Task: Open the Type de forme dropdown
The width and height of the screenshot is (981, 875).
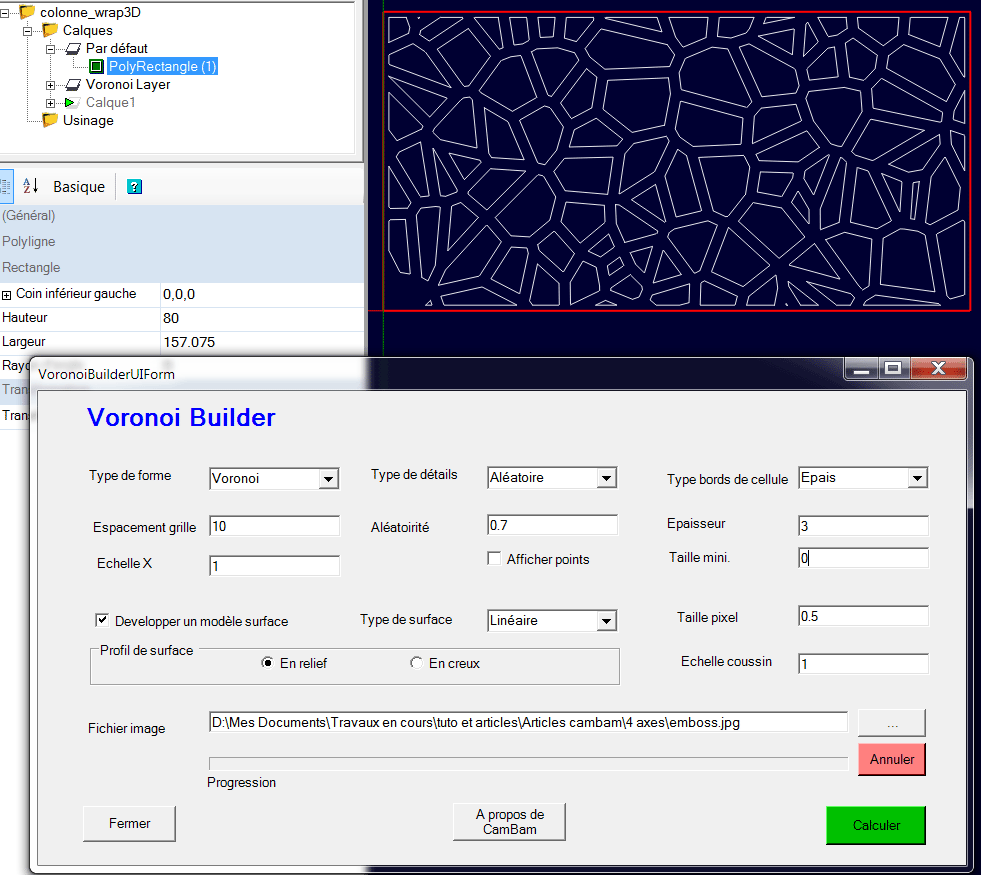Action: tap(328, 479)
